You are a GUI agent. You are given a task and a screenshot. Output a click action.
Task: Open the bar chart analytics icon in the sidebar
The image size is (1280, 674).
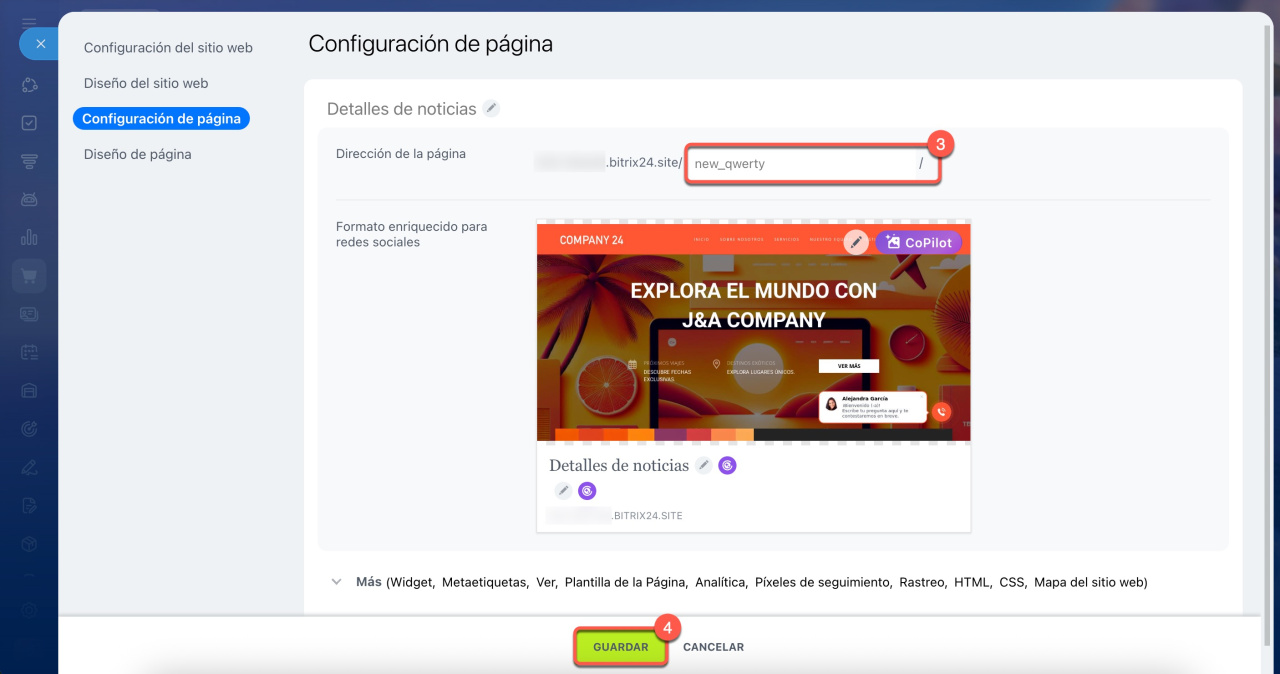[29, 237]
